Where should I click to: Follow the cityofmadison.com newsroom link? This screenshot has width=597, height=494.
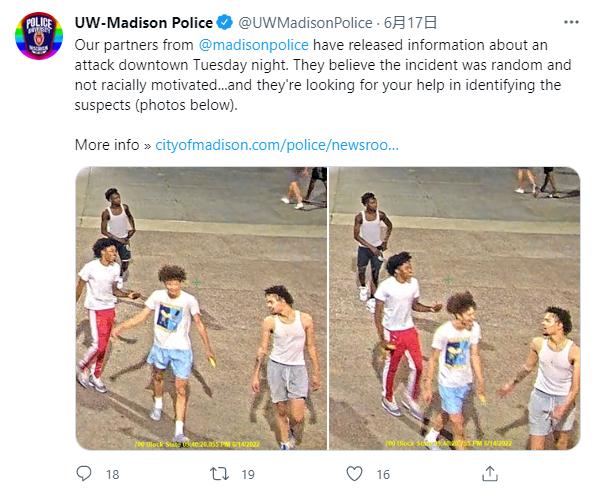[x=277, y=145]
